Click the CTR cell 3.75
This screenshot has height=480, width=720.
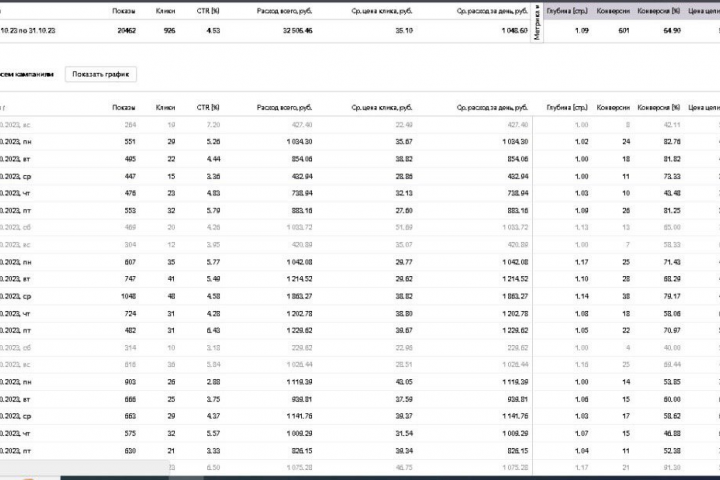tap(214, 400)
